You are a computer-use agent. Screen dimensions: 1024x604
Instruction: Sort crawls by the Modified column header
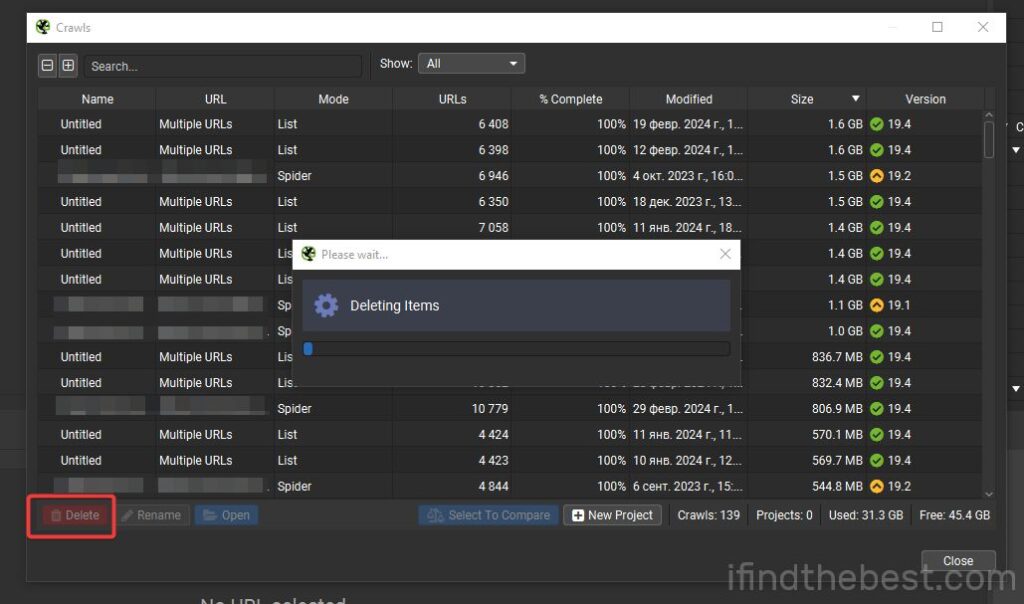[689, 98]
